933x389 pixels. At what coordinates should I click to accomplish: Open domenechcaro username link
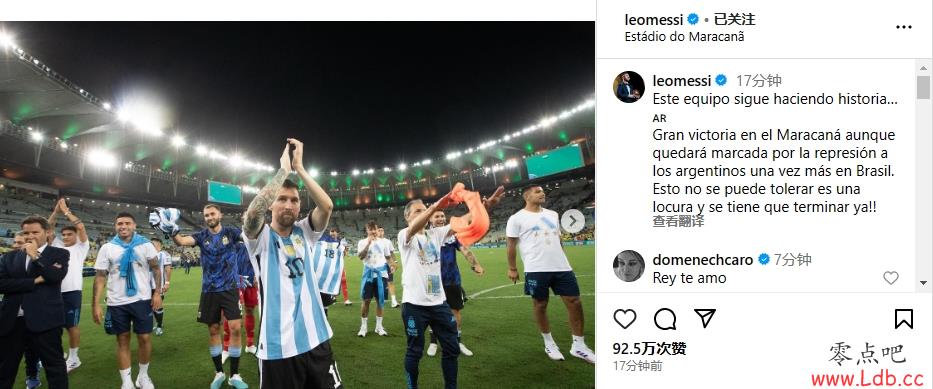coord(703,260)
